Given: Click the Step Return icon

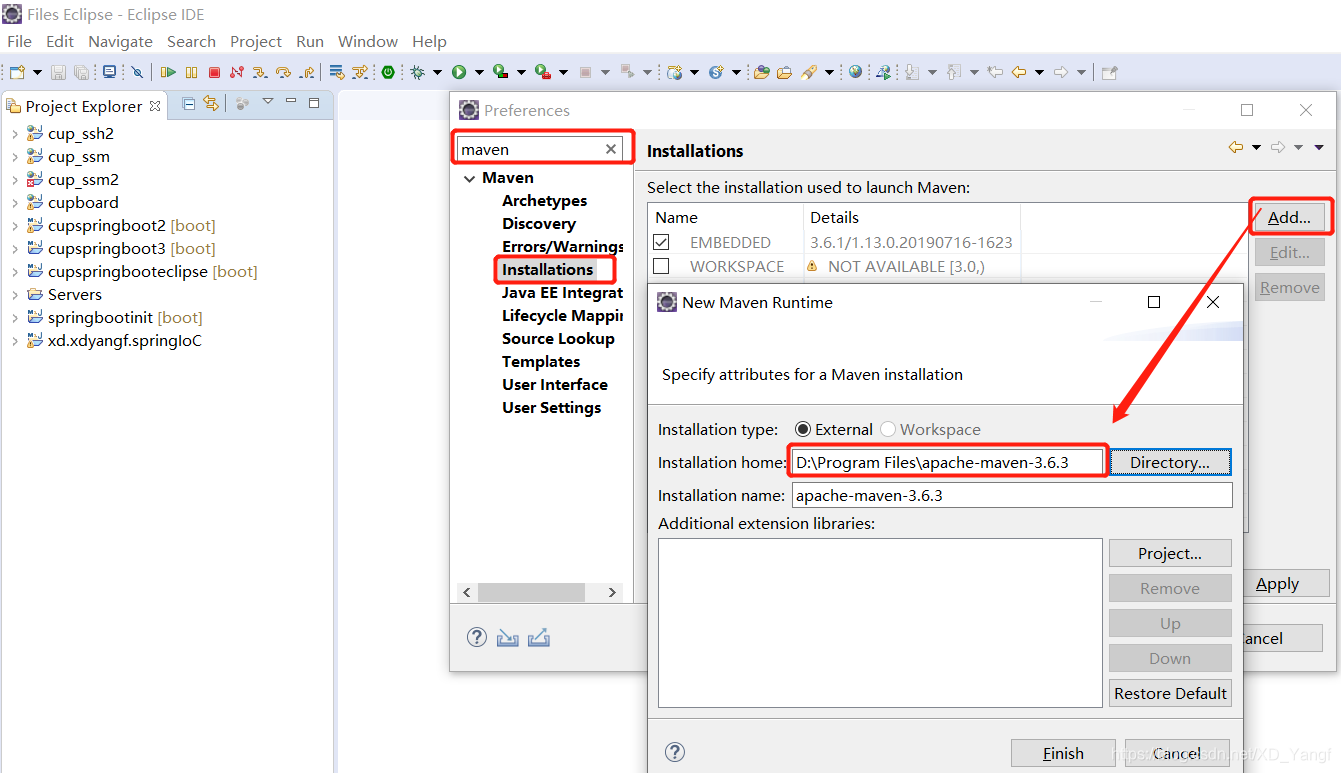Looking at the screenshot, I should (x=307, y=72).
